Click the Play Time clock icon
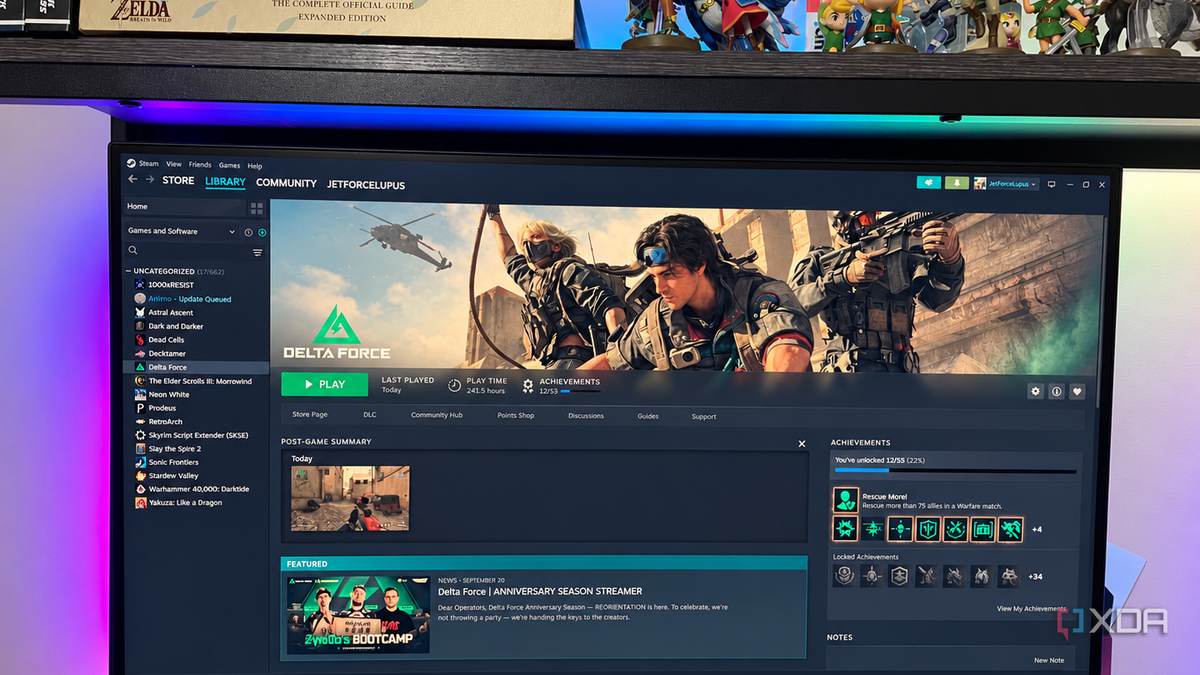This screenshot has height=675, width=1200. coord(454,385)
